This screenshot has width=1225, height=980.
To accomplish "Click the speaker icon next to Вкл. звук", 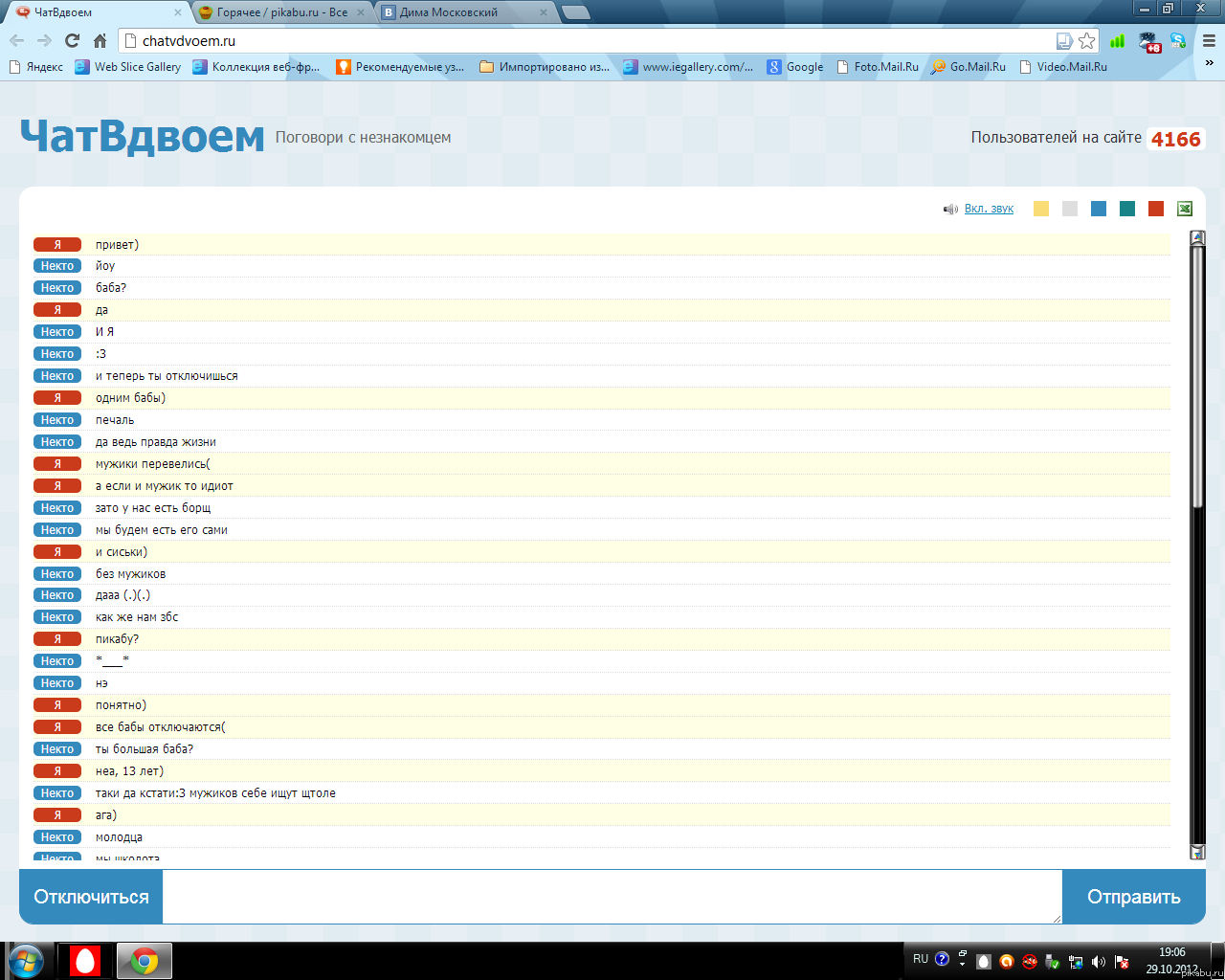I will 950,209.
